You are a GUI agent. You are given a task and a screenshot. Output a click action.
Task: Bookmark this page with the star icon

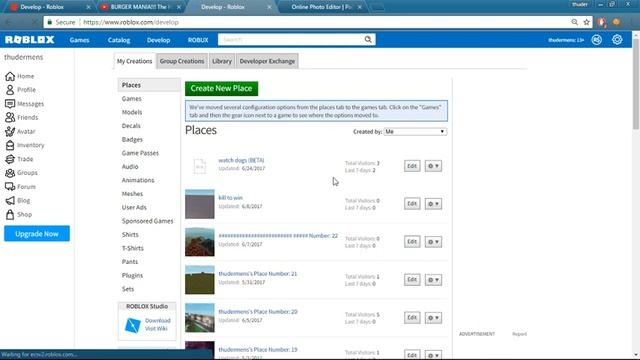[x=587, y=22]
